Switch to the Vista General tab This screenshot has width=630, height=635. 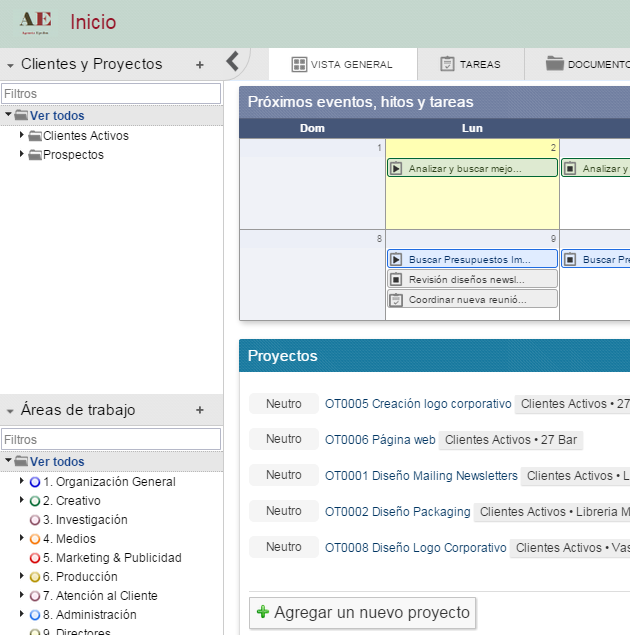pos(341,64)
